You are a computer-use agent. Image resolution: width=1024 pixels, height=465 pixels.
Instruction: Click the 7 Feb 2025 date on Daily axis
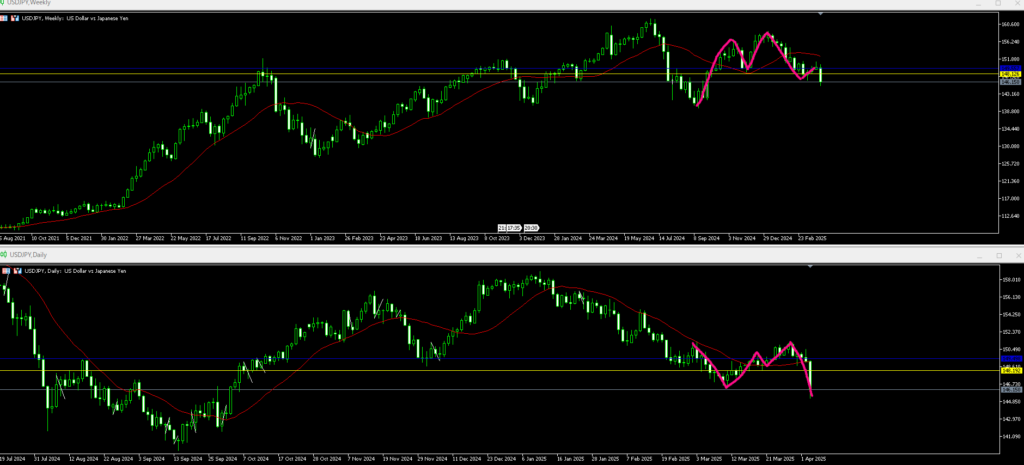639,458
